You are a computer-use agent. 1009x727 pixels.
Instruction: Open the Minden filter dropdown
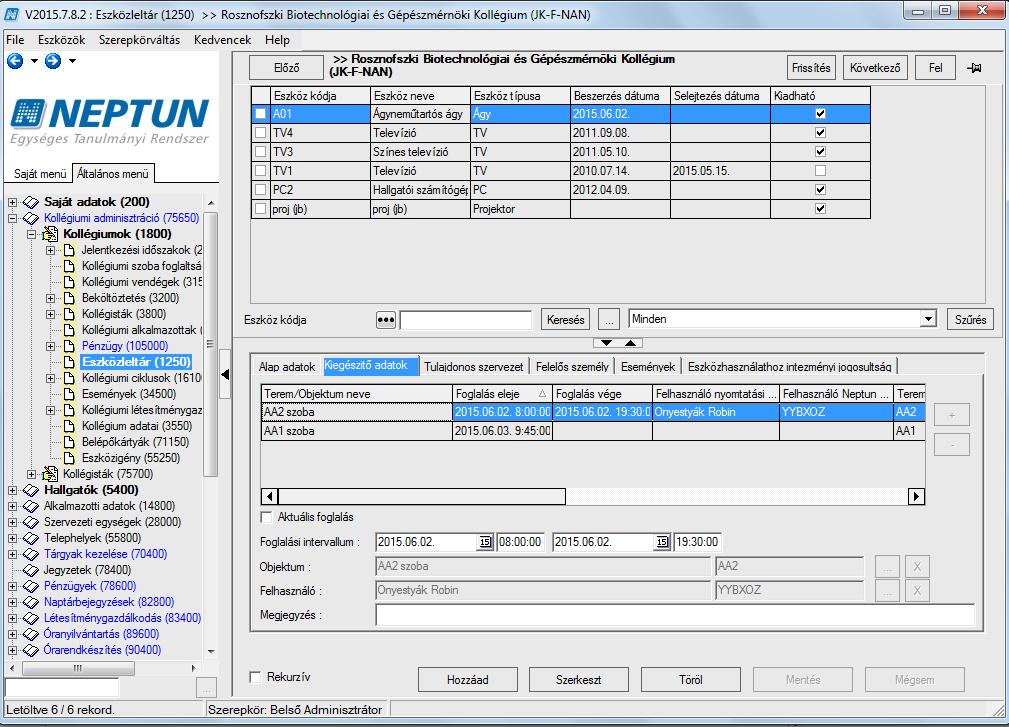pyautogui.click(x=927, y=318)
